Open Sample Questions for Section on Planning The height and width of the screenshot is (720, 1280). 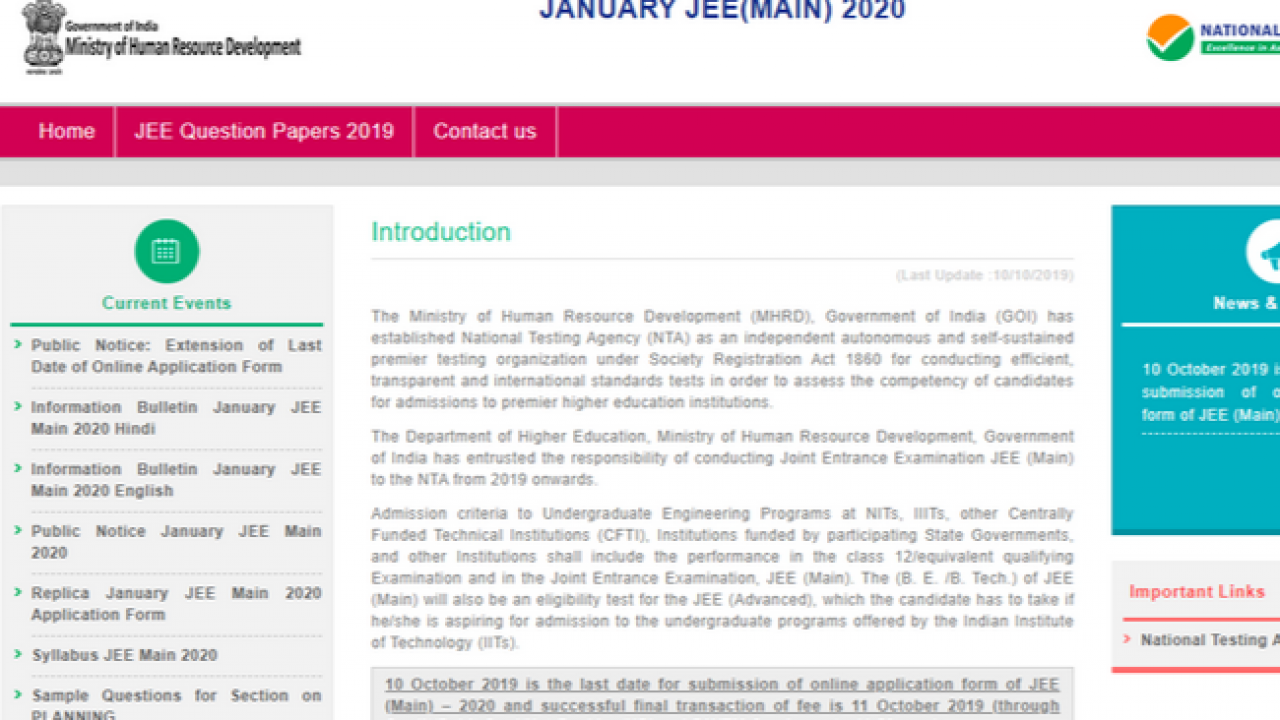(176, 704)
